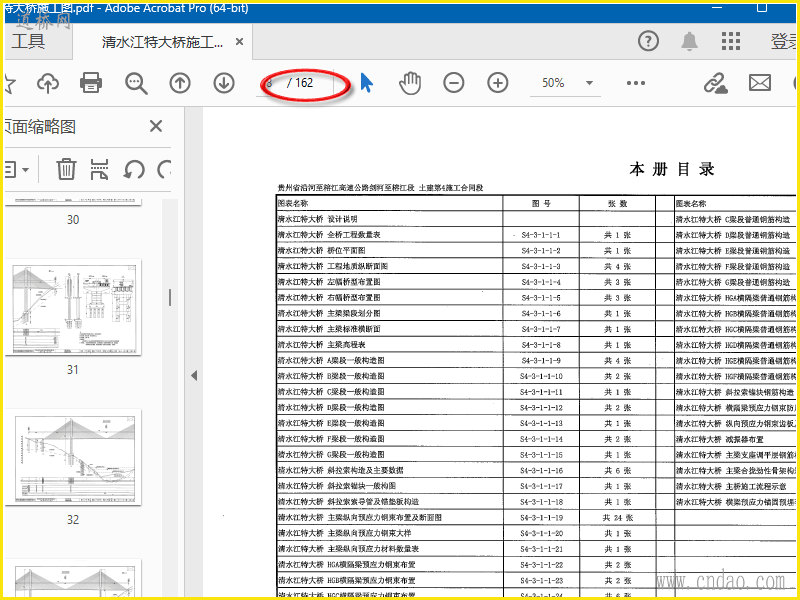Zoom in with the plus button
This screenshot has height=600, width=800.
point(497,83)
